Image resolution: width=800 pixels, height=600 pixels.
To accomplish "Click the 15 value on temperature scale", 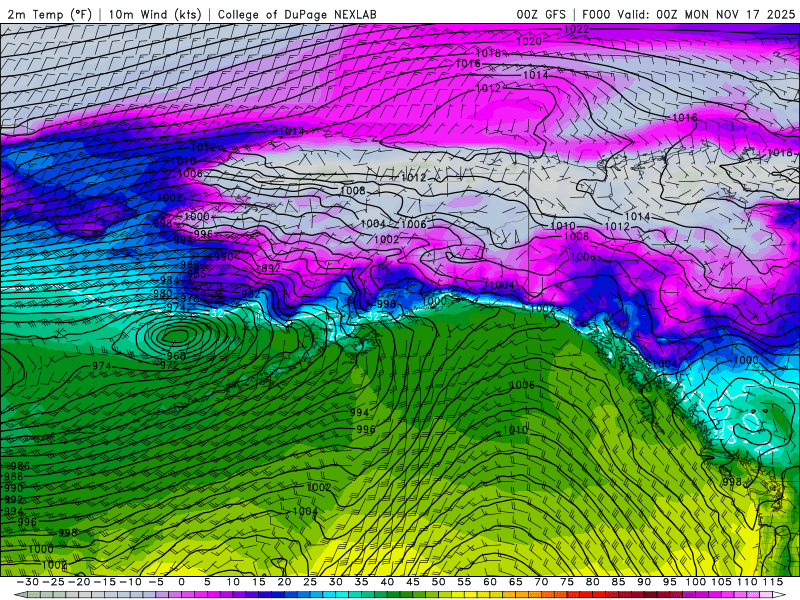I will point(259,582).
